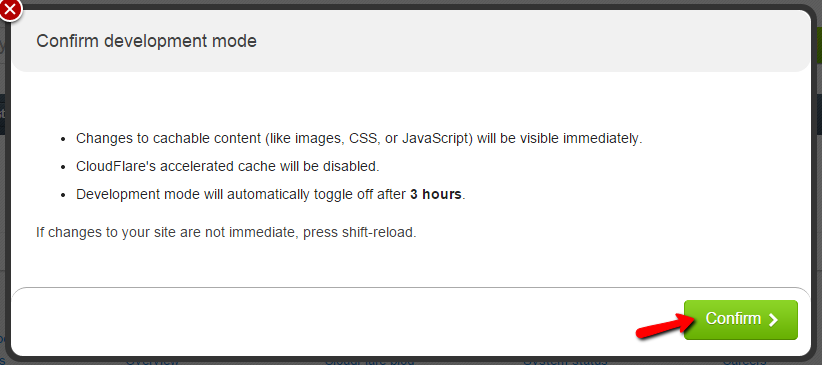Select the 'Changes to cachable content' bullet text
This screenshot has height=365, width=822.
point(359,139)
